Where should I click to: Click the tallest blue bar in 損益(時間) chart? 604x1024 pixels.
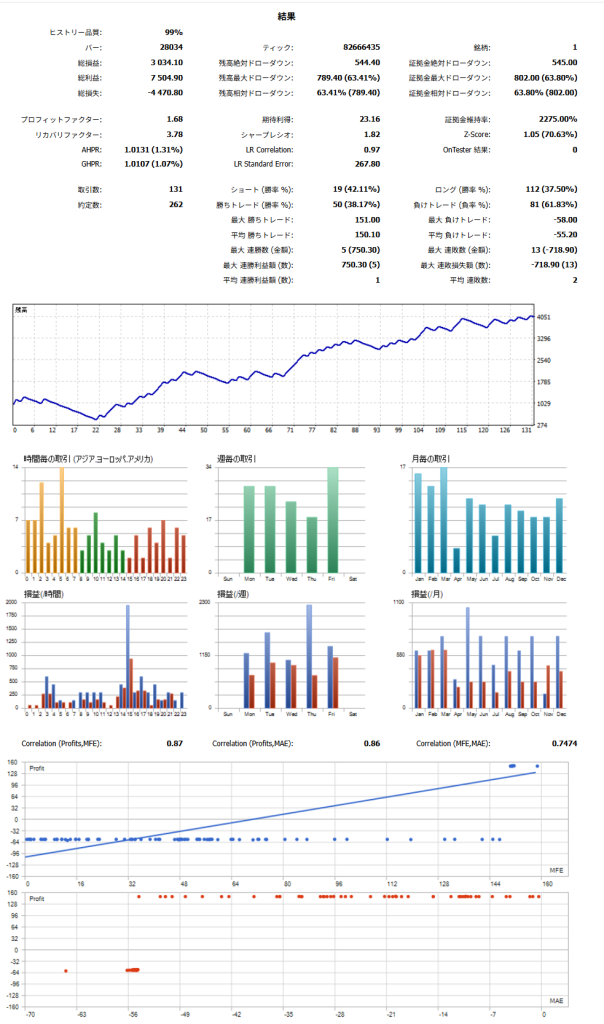coord(127,655)
